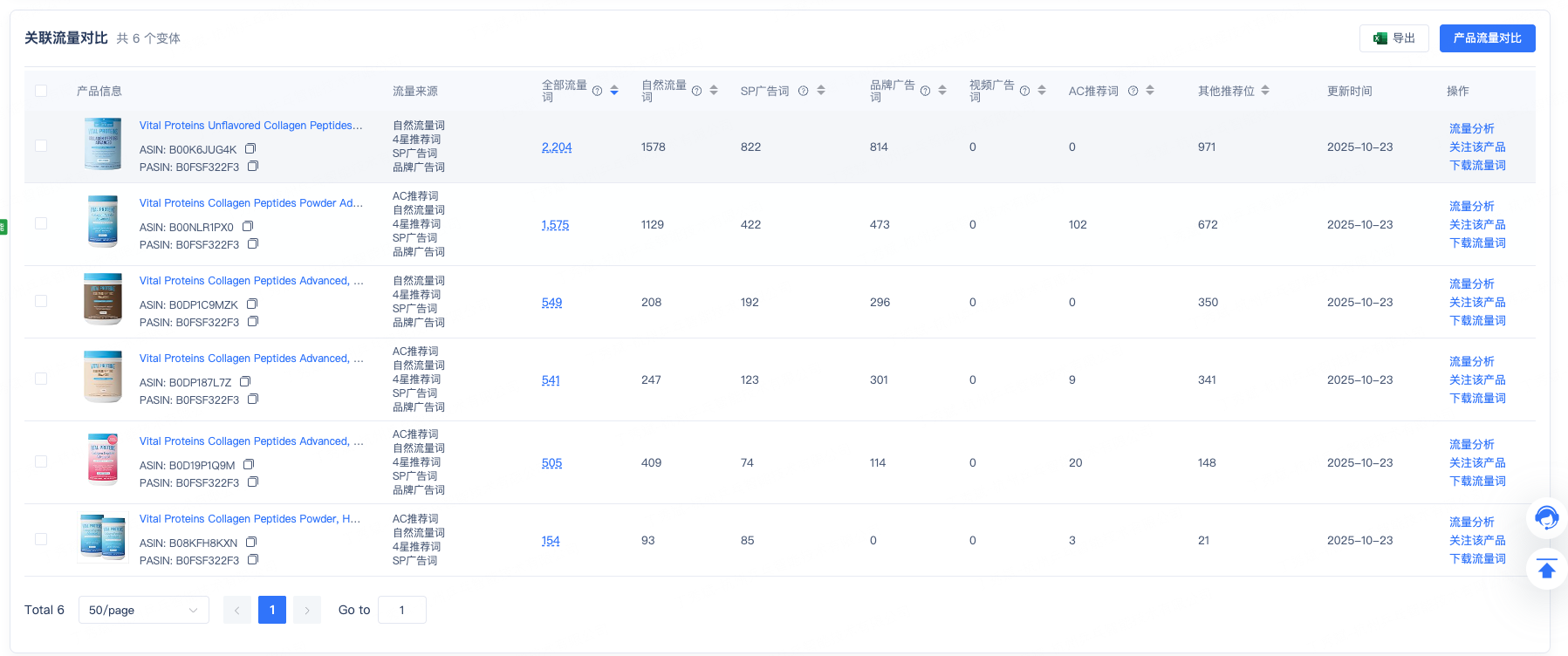Sort the 自然流量词 column
This screenshot has height=656, width=1568.
point(714,91)
